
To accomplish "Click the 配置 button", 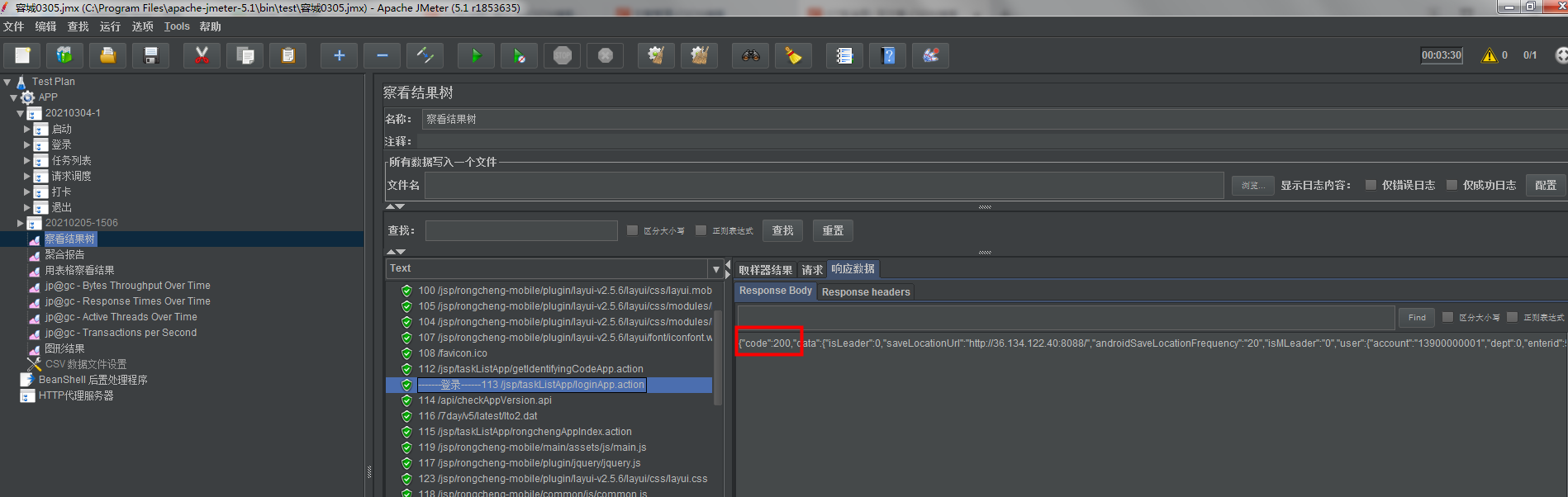I will tap(1546, 185).
